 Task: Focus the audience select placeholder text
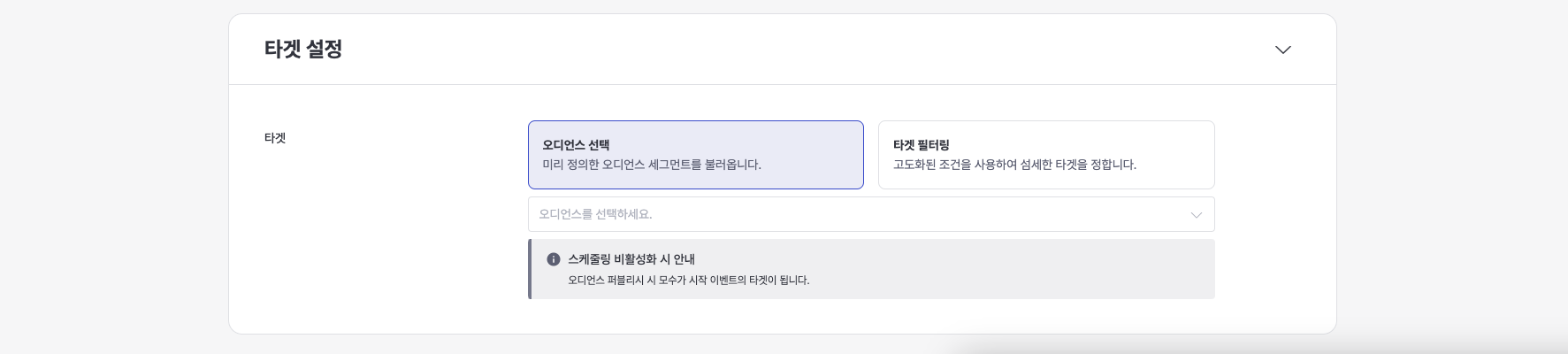595,214
